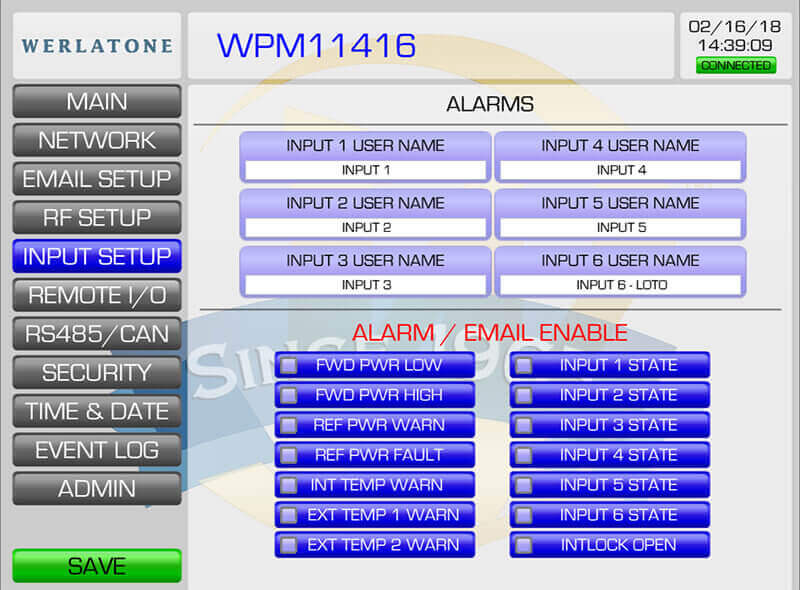Image resolution: width=800 pixels, height=590 pixels.
Task: View the EVENT LOG
Action: pos(97,450)
